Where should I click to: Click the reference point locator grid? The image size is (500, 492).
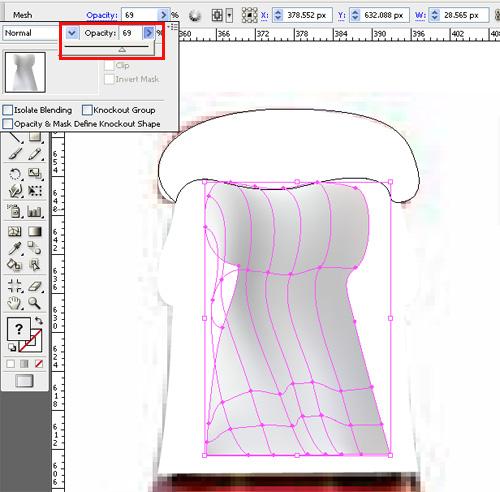tap(249, 15)
